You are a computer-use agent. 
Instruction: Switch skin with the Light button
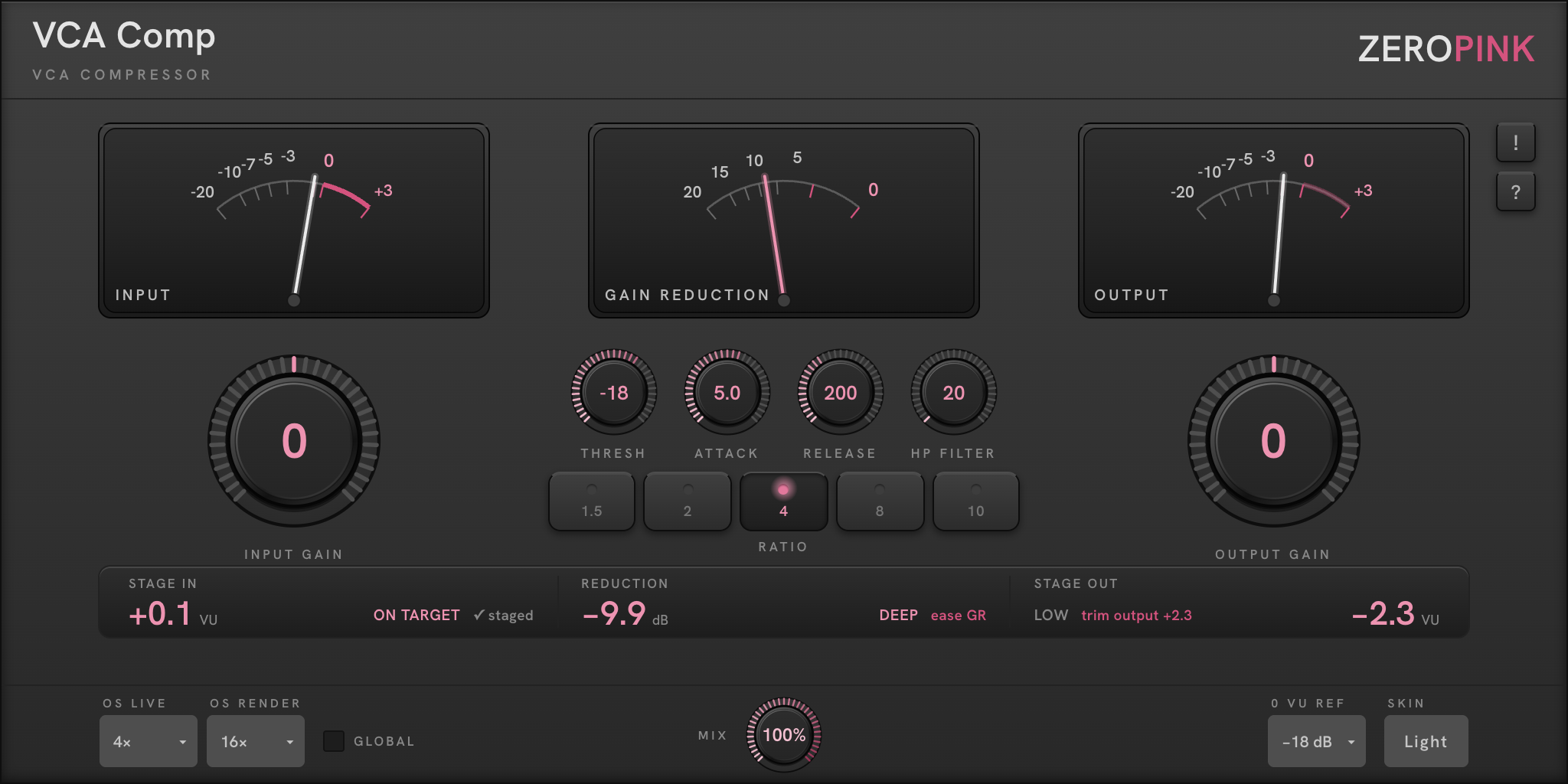tap(1426, 741)
